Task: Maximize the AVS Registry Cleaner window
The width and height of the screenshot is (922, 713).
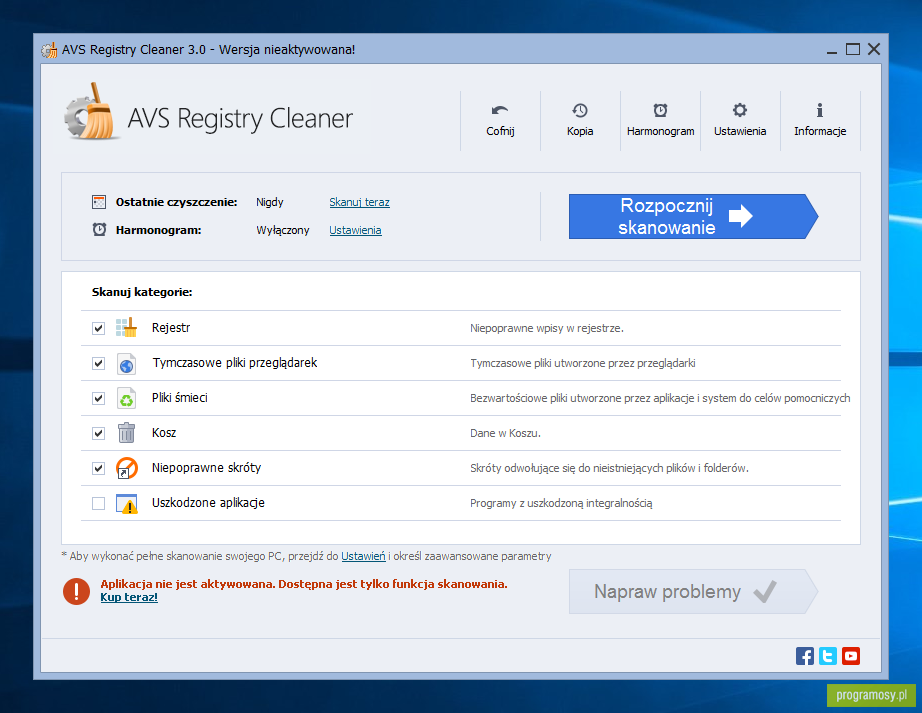Action: point(853,50)
